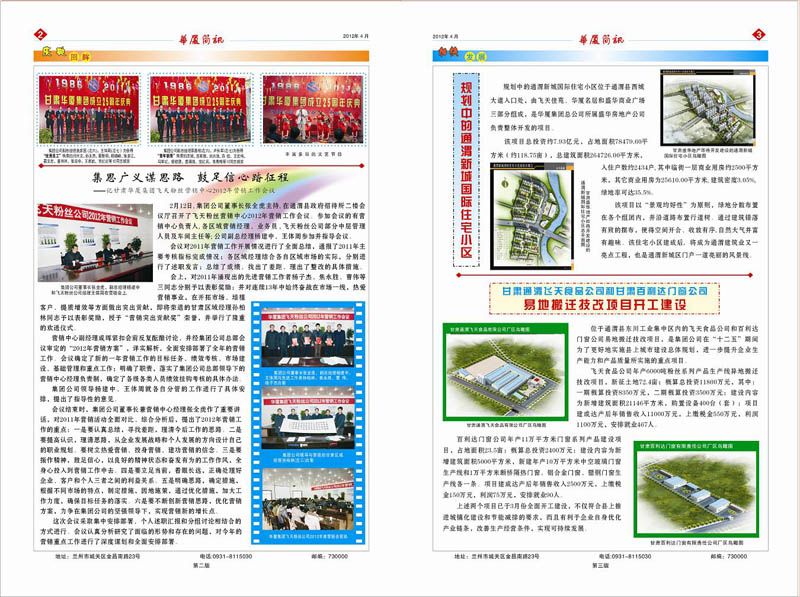Click vertical title 规划中的通渭新城国际住宅小区

[x=466, y=170]
